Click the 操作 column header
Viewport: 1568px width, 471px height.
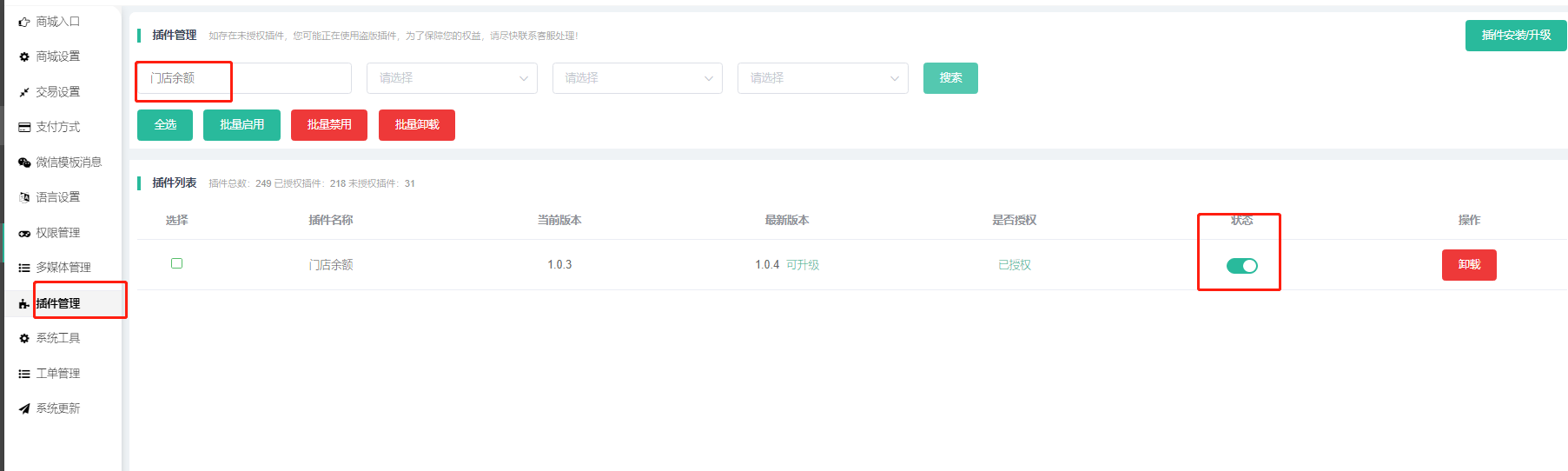click(x=1469, y=221)
